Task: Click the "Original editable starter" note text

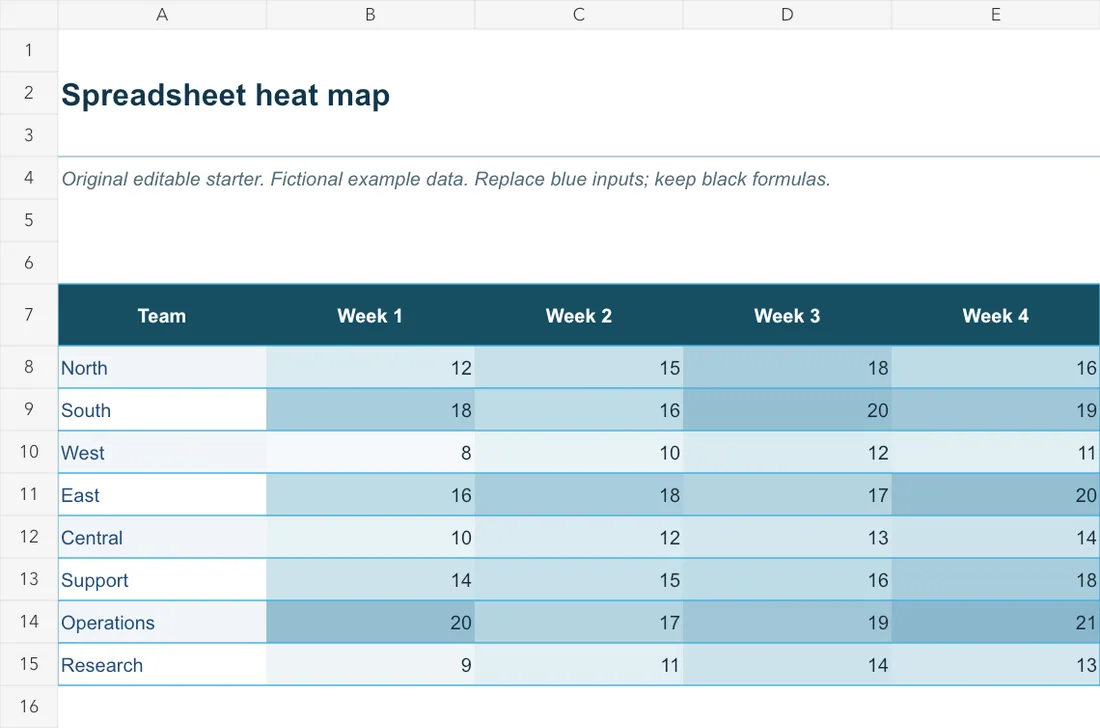Action: (x=446, y=180)
